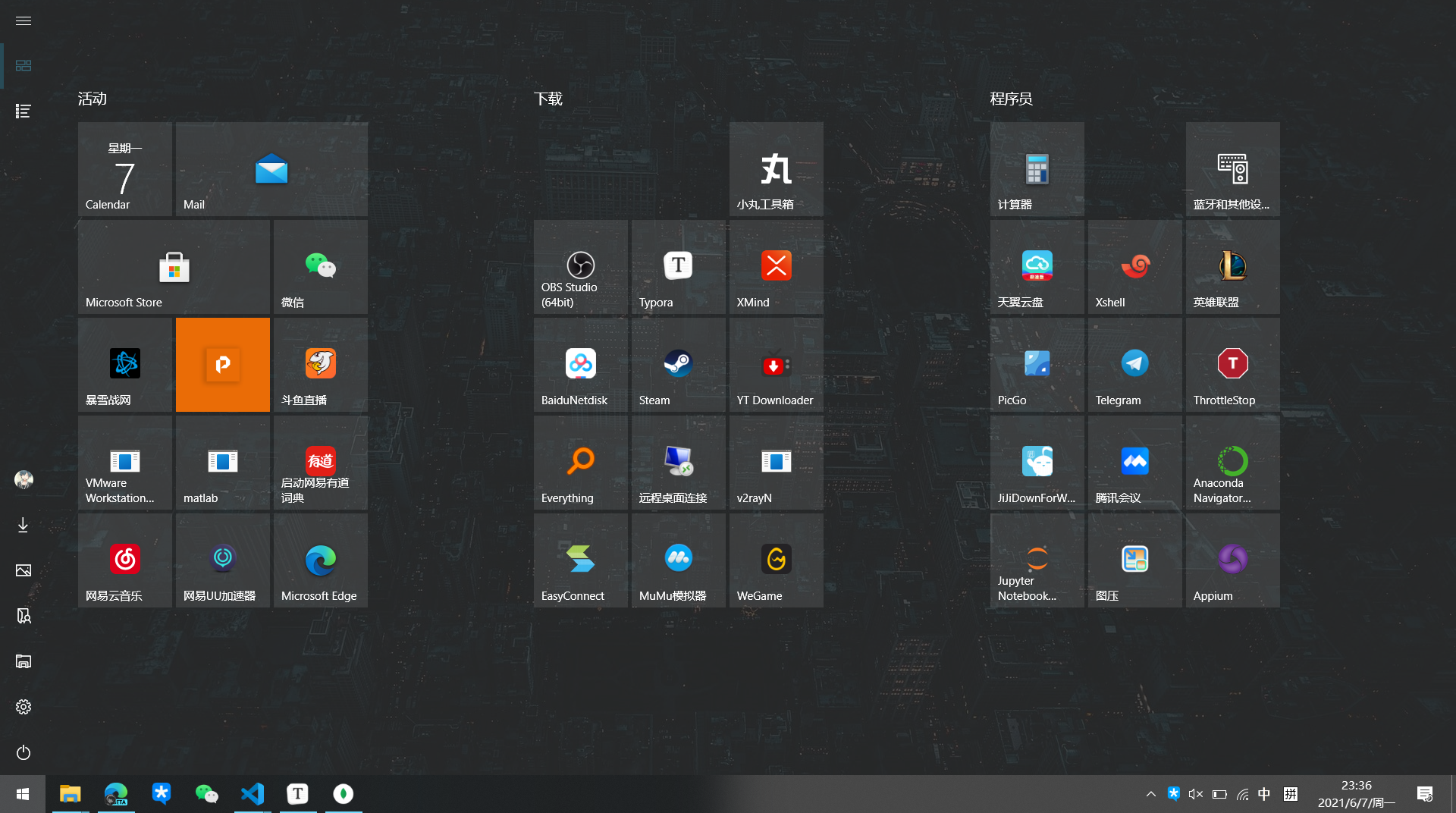Launch JiJiDownForWin tile
1456x813 pixels.
click(x=1037, y=463)
